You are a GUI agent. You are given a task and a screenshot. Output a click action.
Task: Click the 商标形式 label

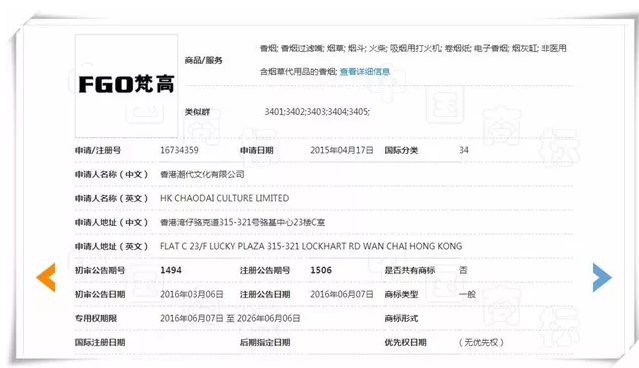pos(401,318)
